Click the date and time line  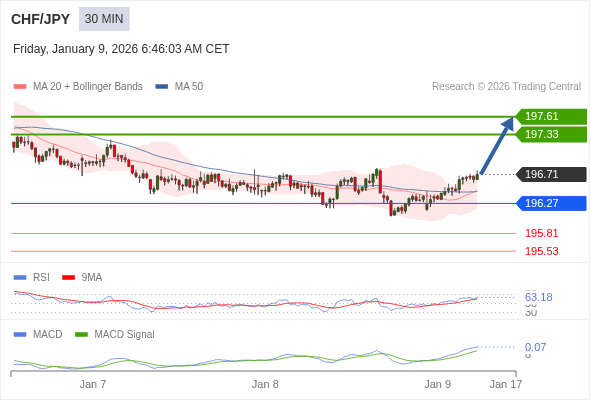[x=121, y=49]
